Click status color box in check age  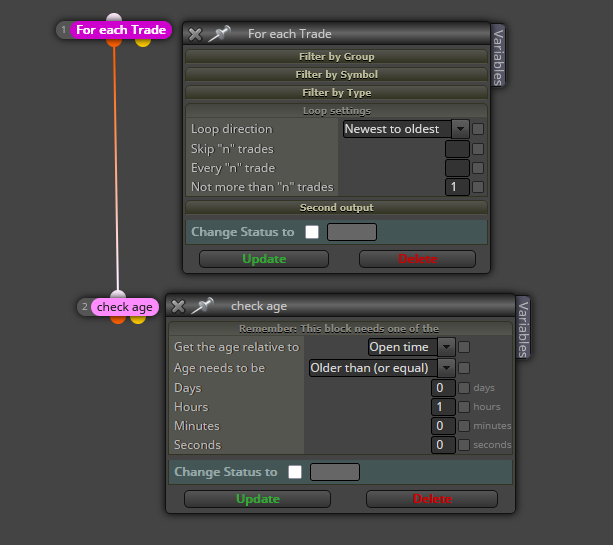coord(335,472)
